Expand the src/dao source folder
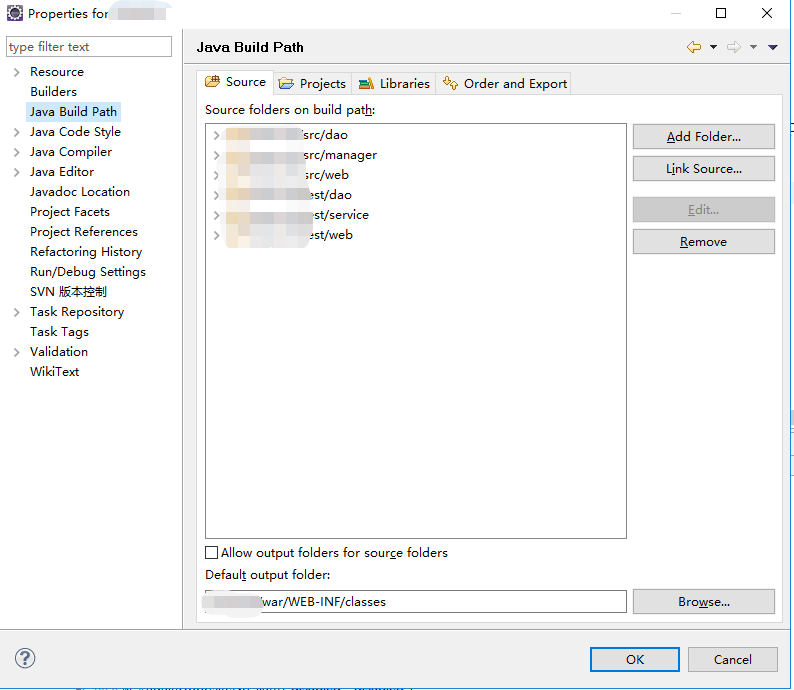This screenshot has width=794, height=690. pos(216,135)
